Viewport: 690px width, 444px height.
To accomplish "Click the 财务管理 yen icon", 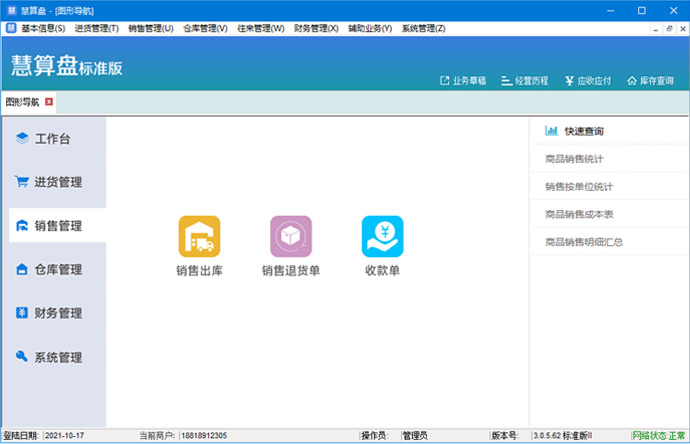I will pos(22,312).
